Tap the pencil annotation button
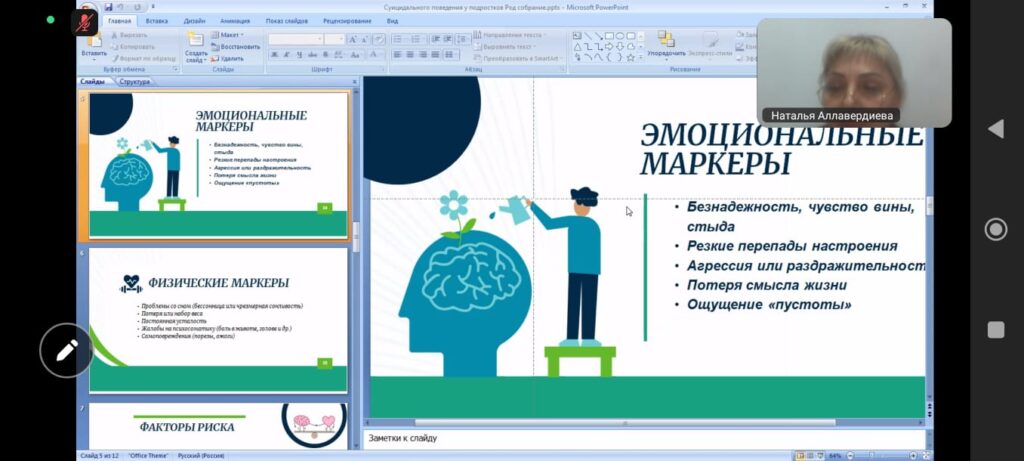Image resolution: width=1024 pixels, height=461 pixels. 66,350
